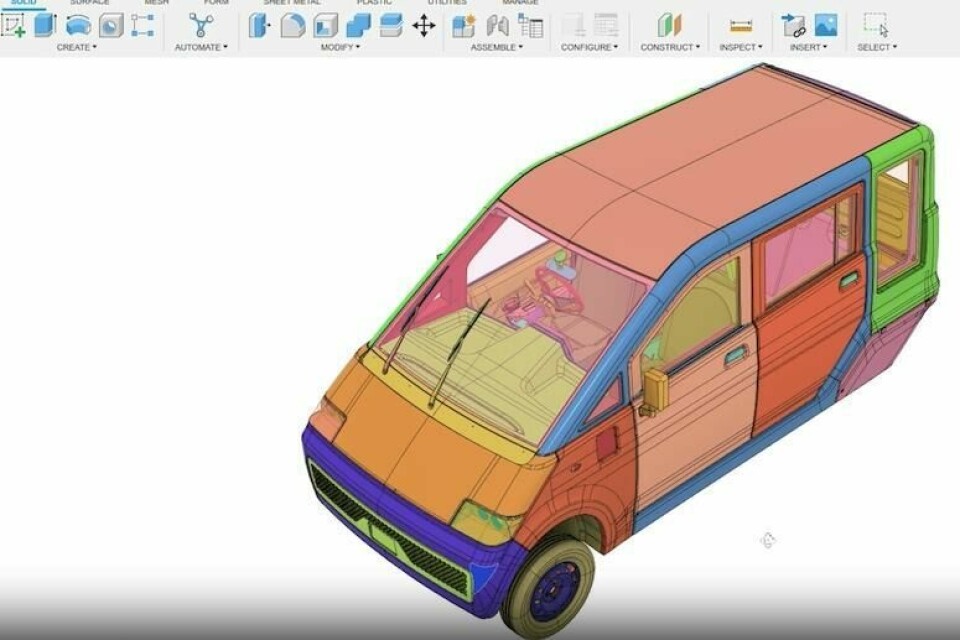Image resolution: width=960 pixels, height=640 pixels.
Task: Open the ASSEMBLE dropdown menu
Action: 497,47
